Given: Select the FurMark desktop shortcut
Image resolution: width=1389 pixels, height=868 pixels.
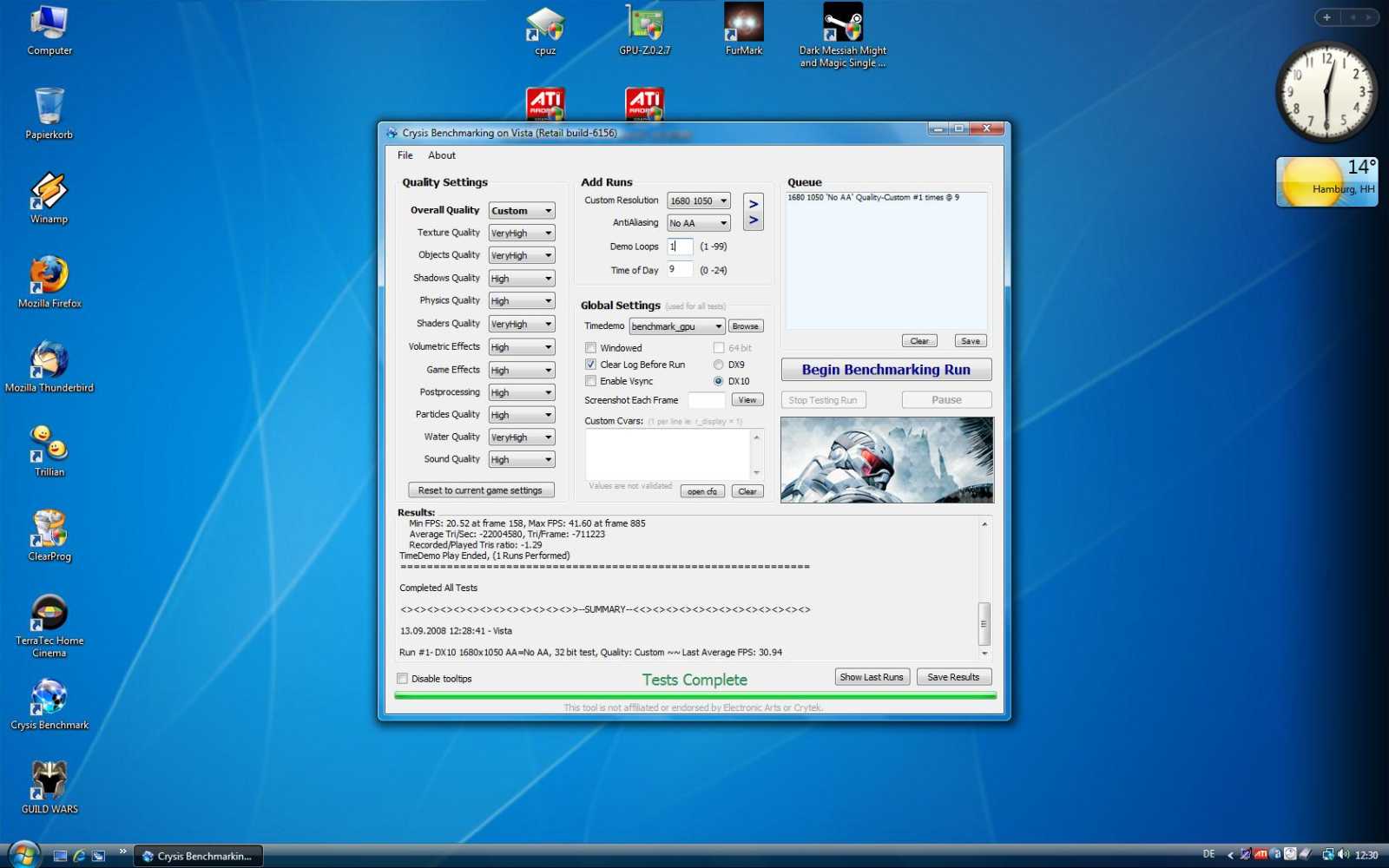Looking at the screenshot, I should (x=744, y=30).
